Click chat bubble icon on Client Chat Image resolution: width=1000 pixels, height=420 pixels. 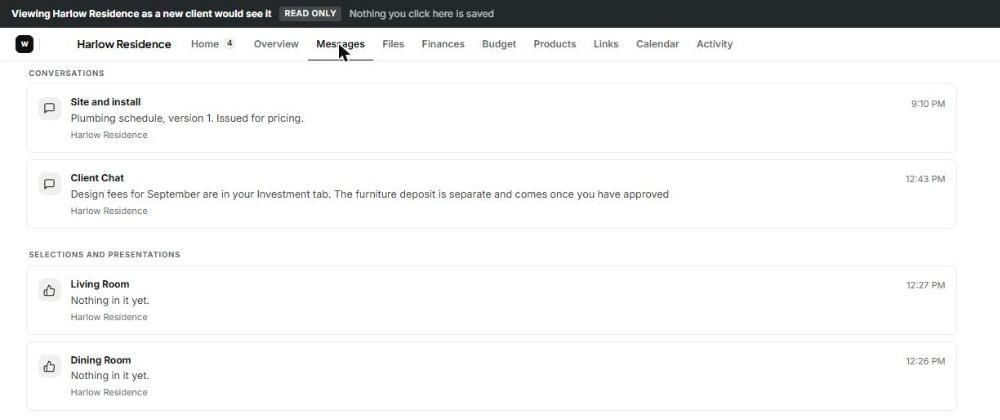click(49, 184)
